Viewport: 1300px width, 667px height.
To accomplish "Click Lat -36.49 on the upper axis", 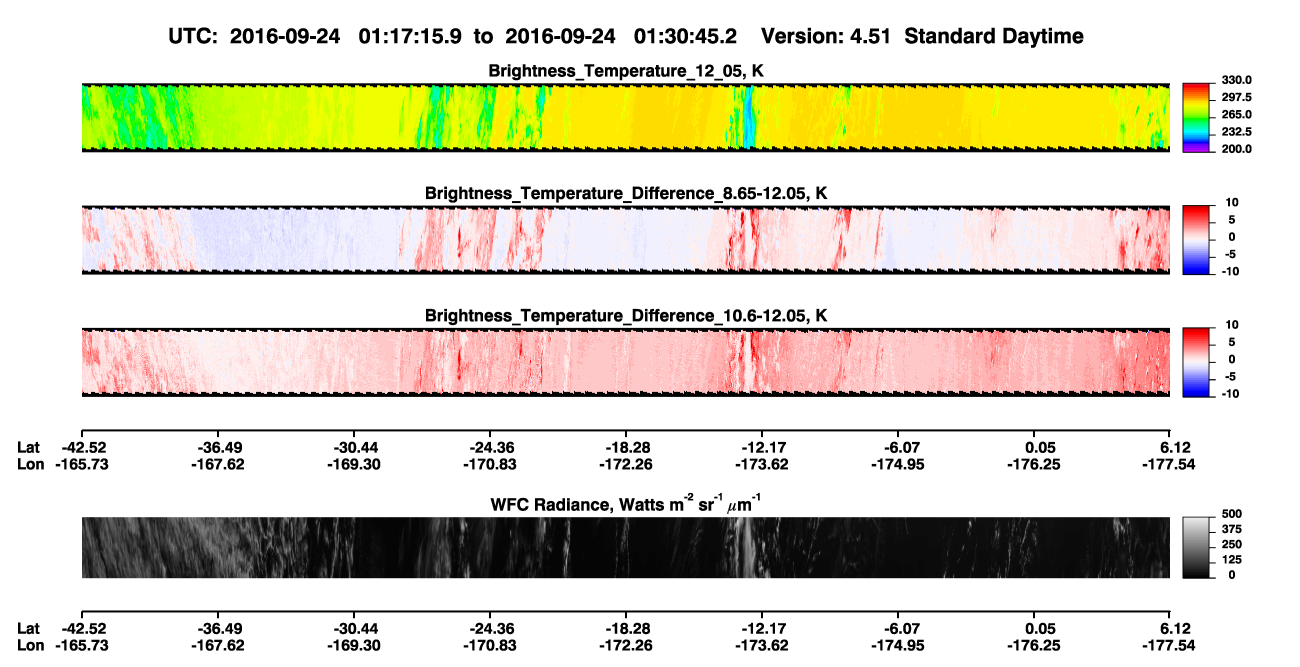I will pyautogui.click(x=217, y=449).
